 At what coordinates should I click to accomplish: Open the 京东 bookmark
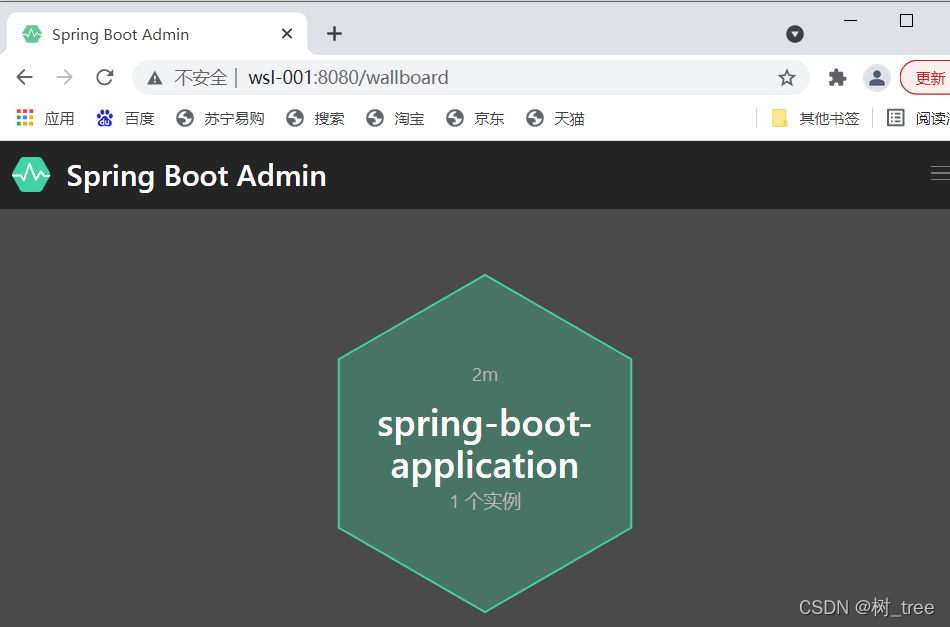(475, 118)
